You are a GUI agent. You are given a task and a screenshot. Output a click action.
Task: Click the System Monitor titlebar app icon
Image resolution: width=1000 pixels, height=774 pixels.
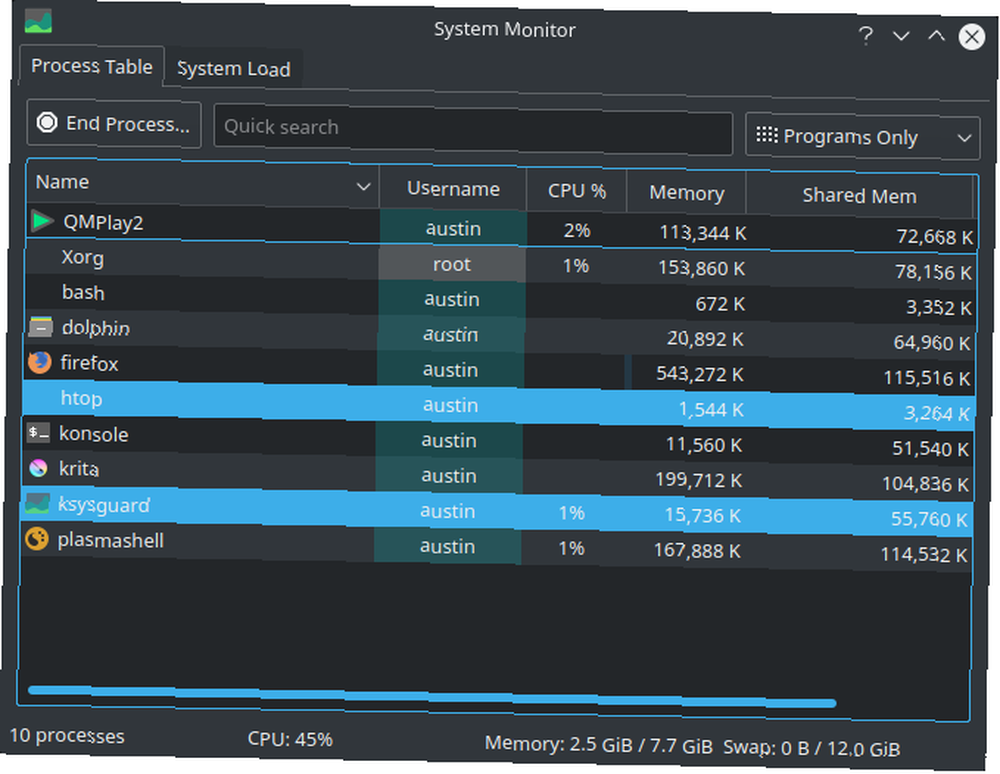[38, 20]
